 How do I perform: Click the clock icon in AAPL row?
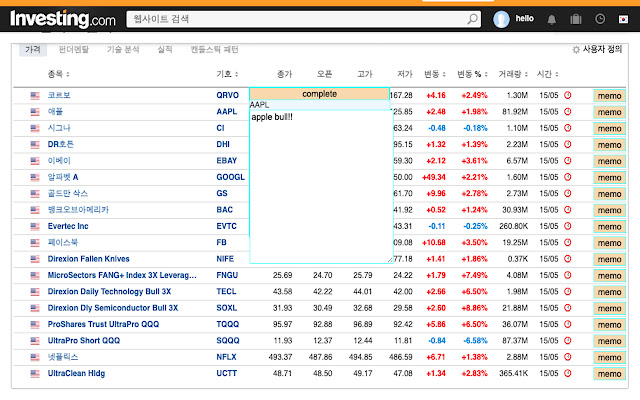(x=567, y=111)
